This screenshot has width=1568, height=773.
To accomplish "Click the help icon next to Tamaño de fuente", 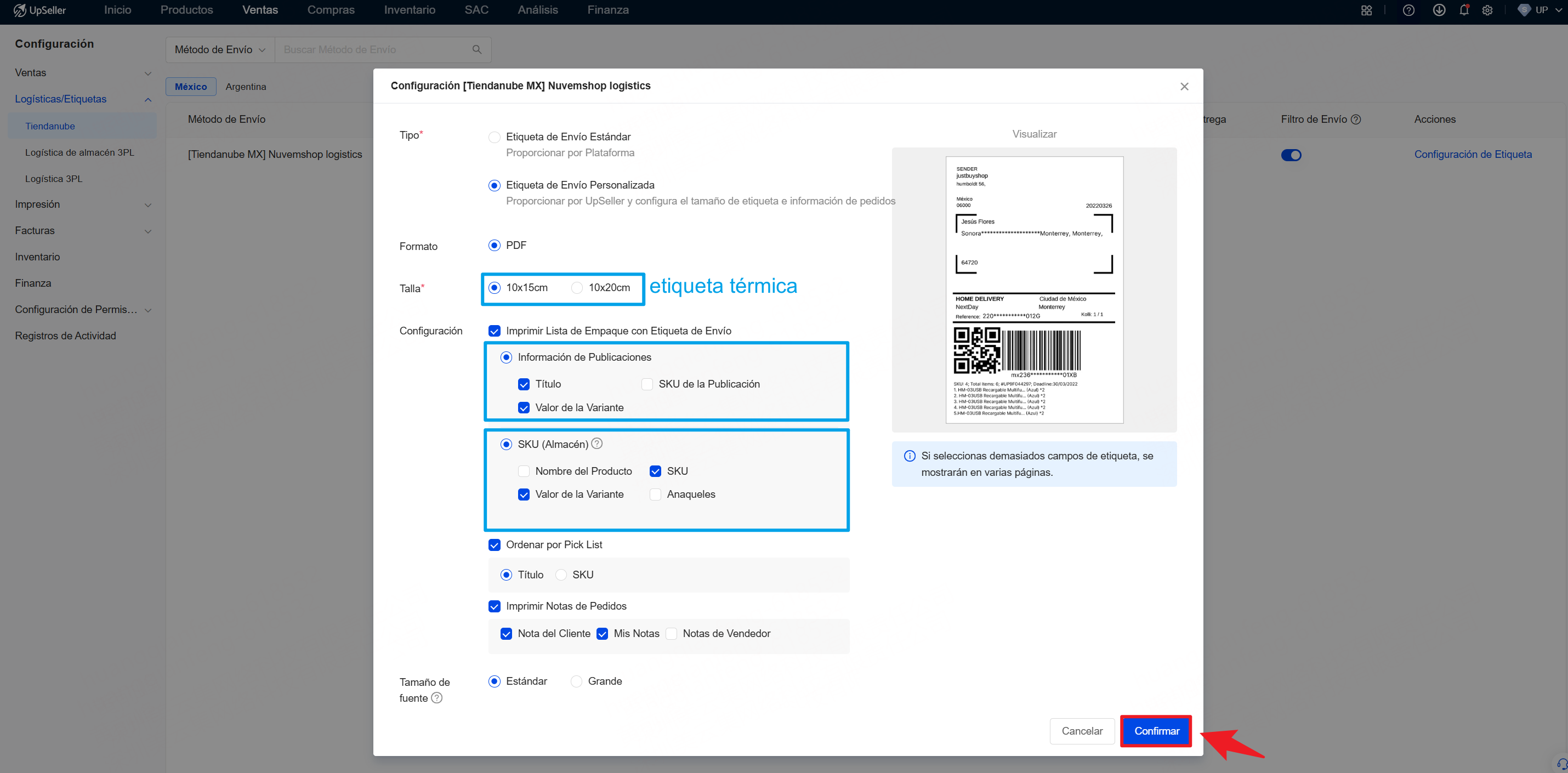I will point(436,697).
